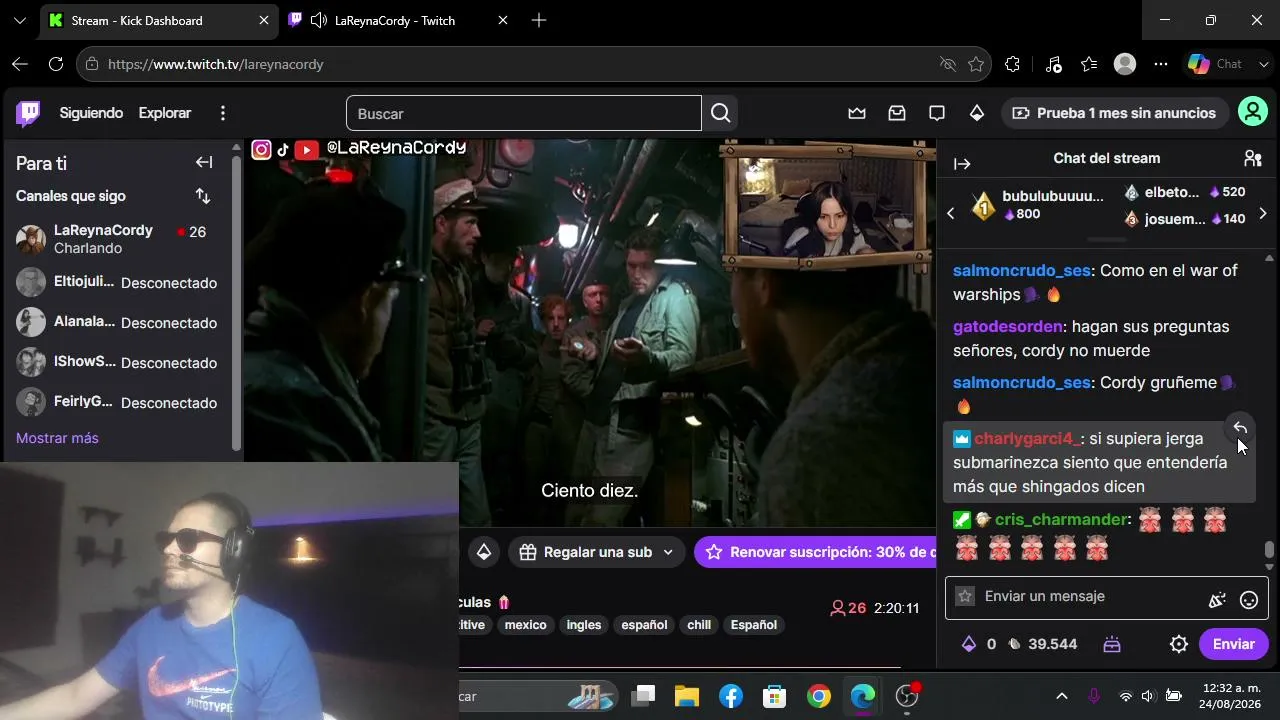This screenshot has width=1280, height=720.
Task: Go back in Edge browser
Action: [x=20, y=64]
